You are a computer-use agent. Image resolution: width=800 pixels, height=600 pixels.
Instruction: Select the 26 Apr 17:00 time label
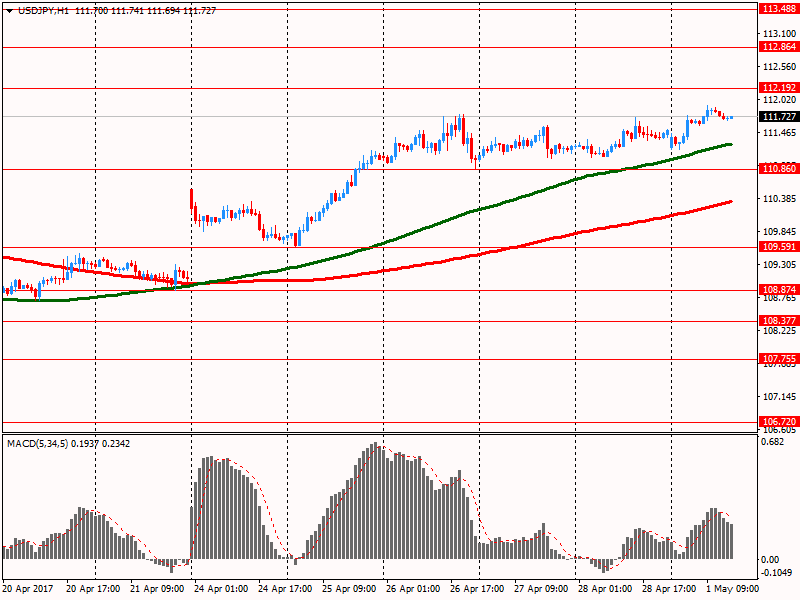click(477, 589)
